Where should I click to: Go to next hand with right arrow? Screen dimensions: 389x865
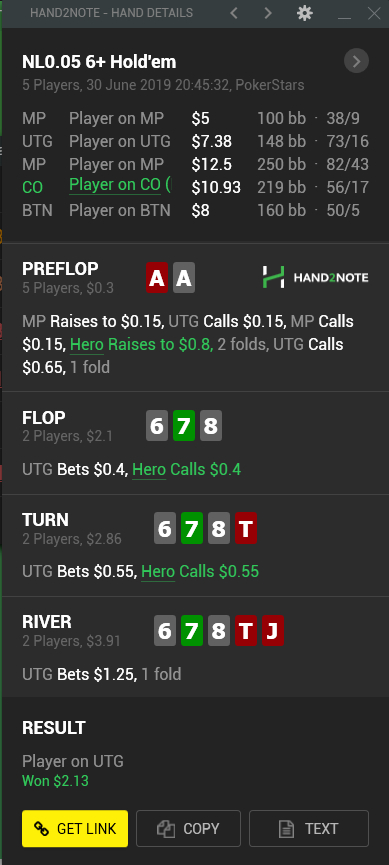(x=268, y=13)
